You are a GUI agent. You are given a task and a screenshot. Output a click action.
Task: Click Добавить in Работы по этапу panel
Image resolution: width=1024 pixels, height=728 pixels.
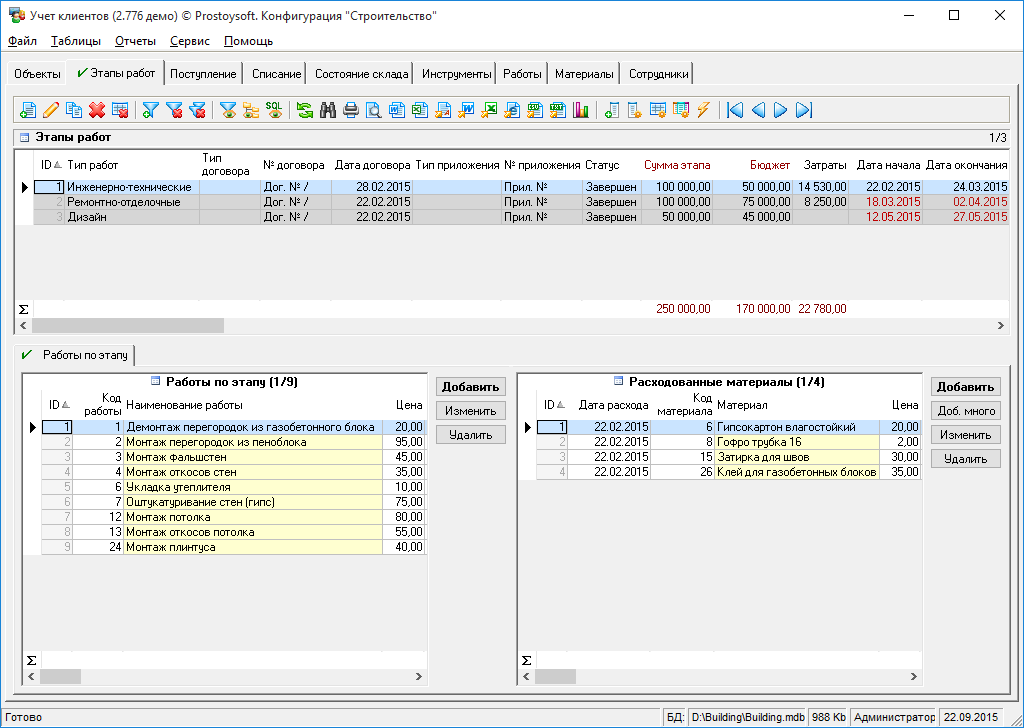pos(470,387)
